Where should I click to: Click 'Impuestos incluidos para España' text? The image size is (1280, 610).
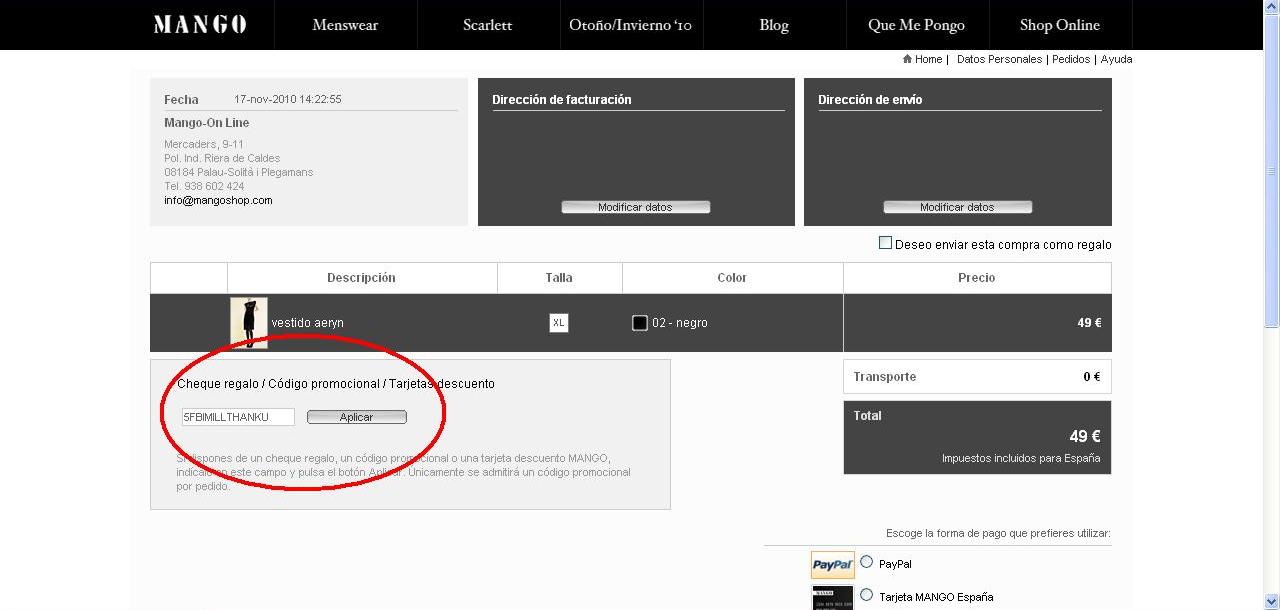pos(1021,458)
